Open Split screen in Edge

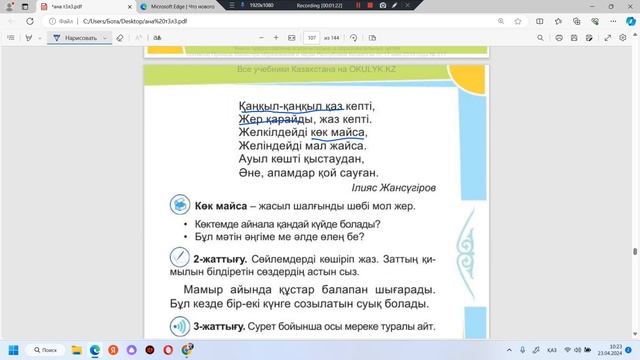[540, 21]
